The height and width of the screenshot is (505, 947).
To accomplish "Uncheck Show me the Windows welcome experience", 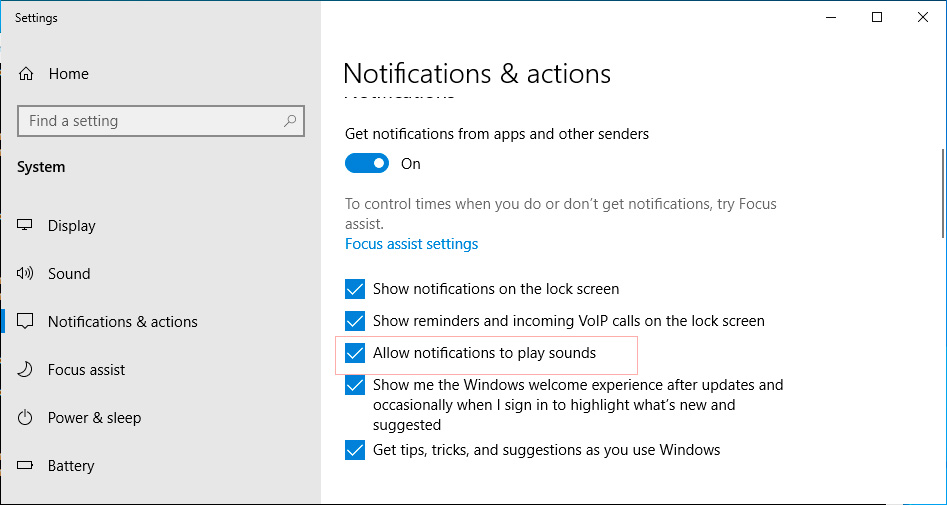I will pos(355,385).
